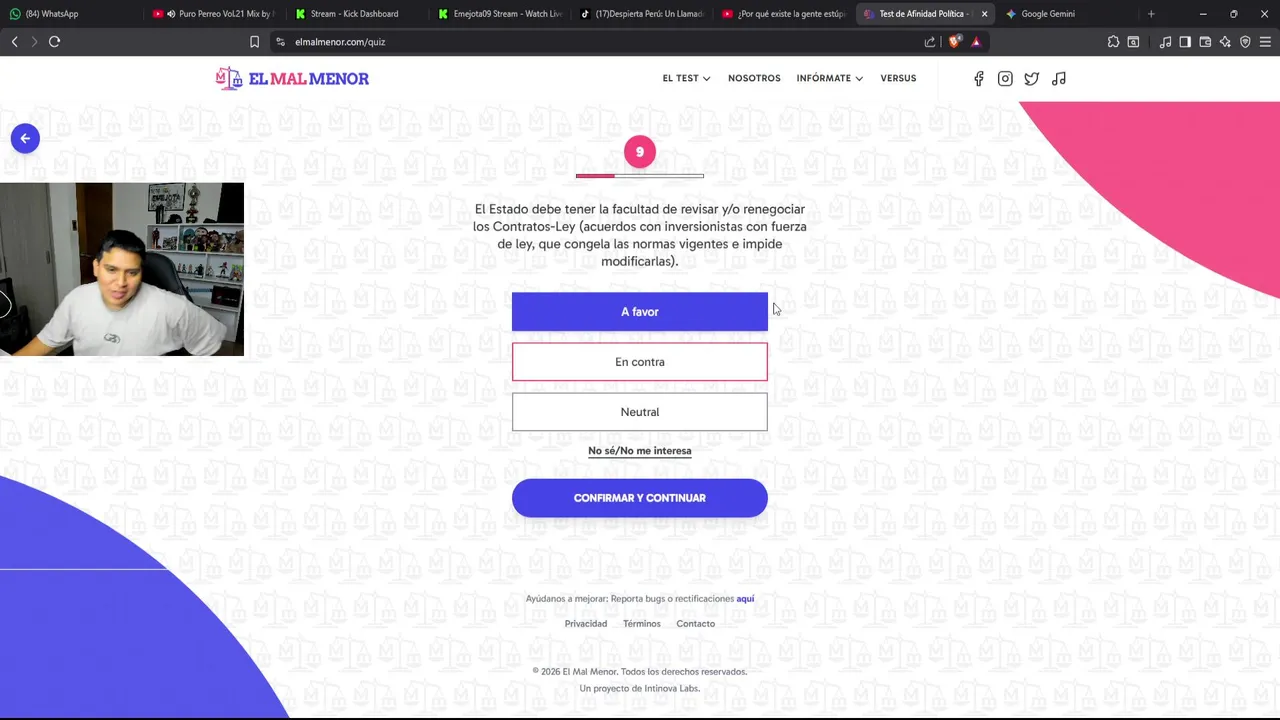Open the browser main hamburger menu
Screen dimensions: 1280x720
point(1265,42)
